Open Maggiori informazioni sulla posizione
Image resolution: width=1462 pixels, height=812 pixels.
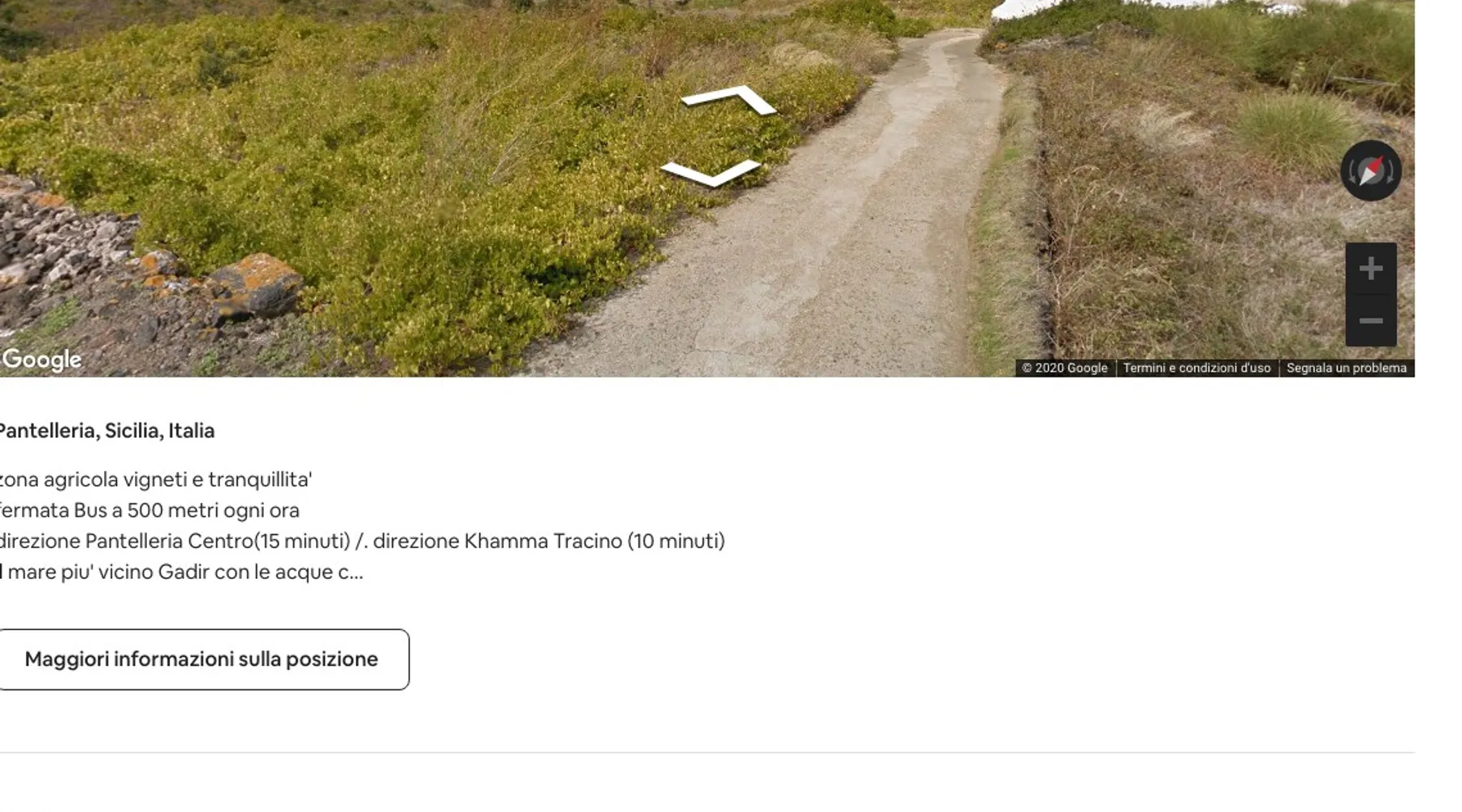201,659
